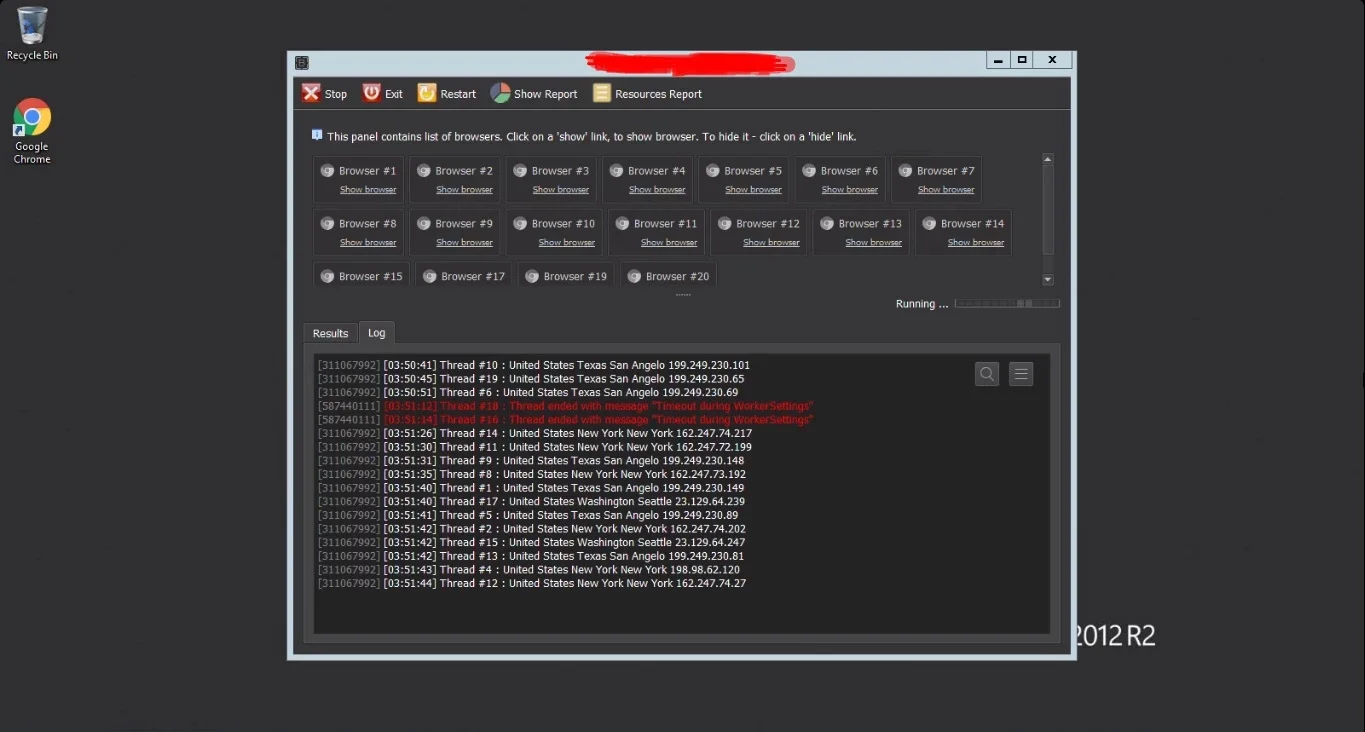The width and height of the screenshot is (1365, 732).
Task: Click the application icon in title bar
Action: click(x=302, y=62)
